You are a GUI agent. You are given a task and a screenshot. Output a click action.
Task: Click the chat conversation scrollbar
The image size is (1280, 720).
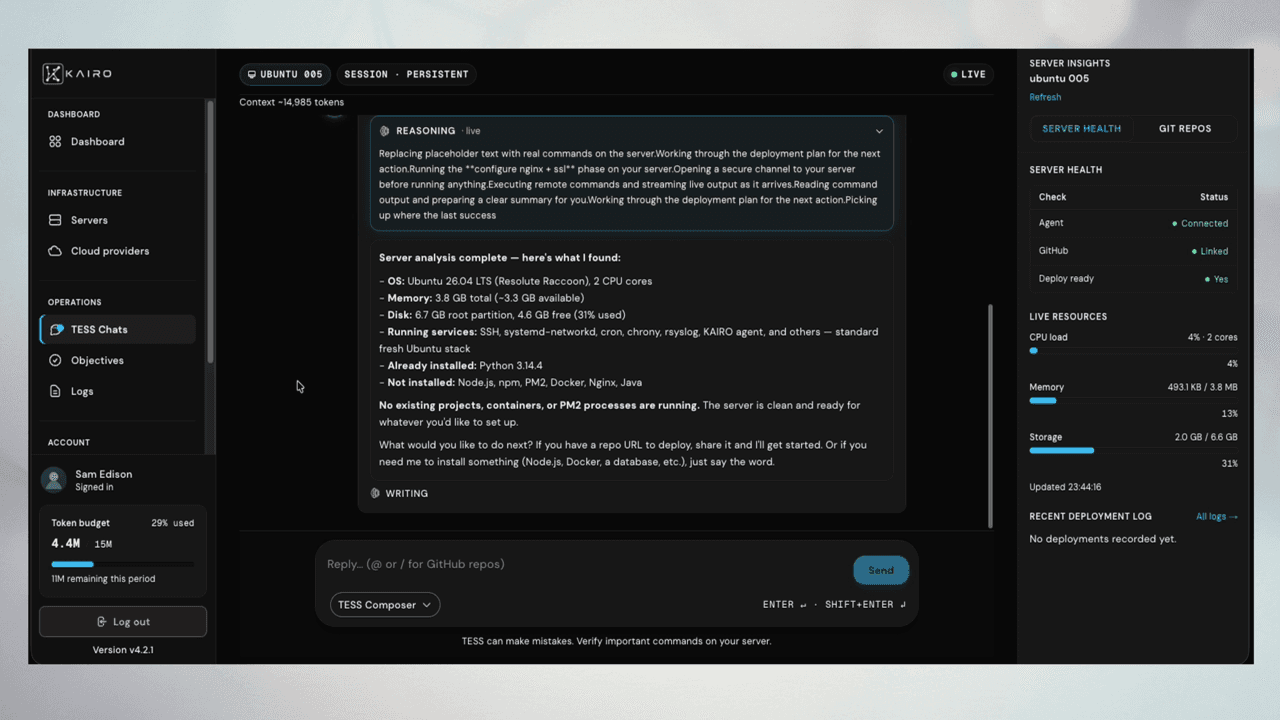pos(990,415)
